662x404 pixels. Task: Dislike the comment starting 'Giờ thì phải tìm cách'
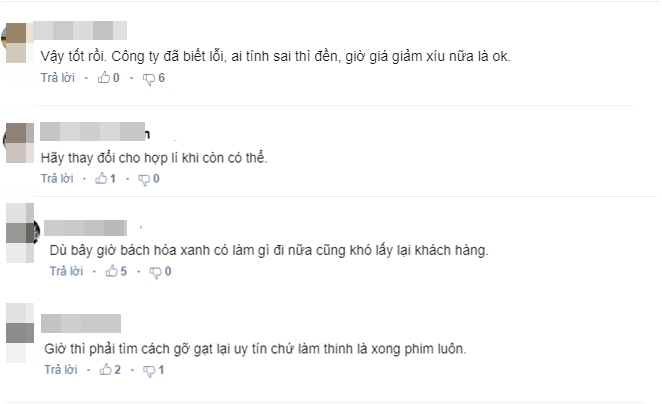(149, 371)
